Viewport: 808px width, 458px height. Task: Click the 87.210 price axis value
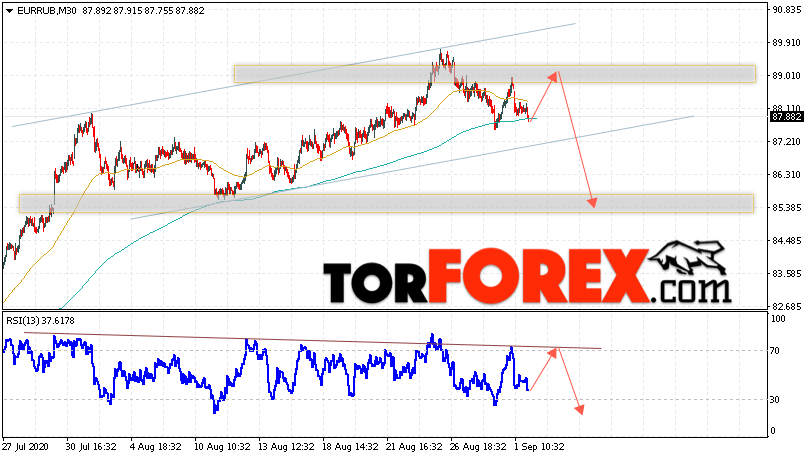[786, 142]
